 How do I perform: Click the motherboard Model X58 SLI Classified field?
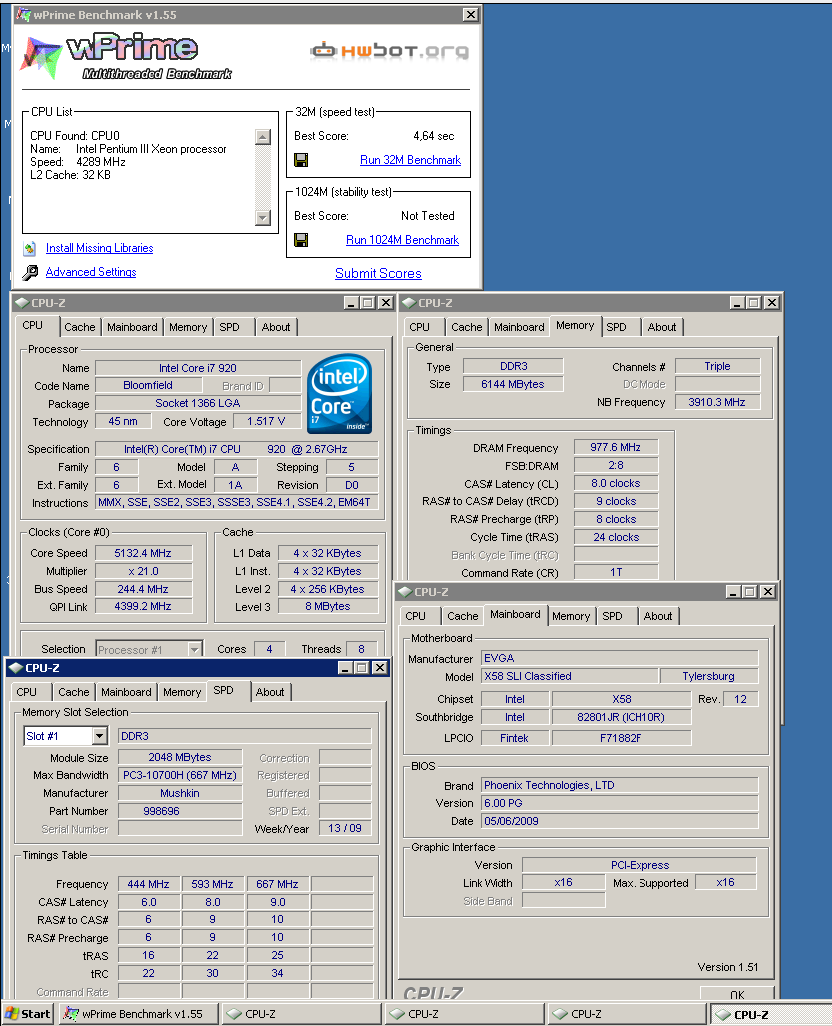[569, 676]
